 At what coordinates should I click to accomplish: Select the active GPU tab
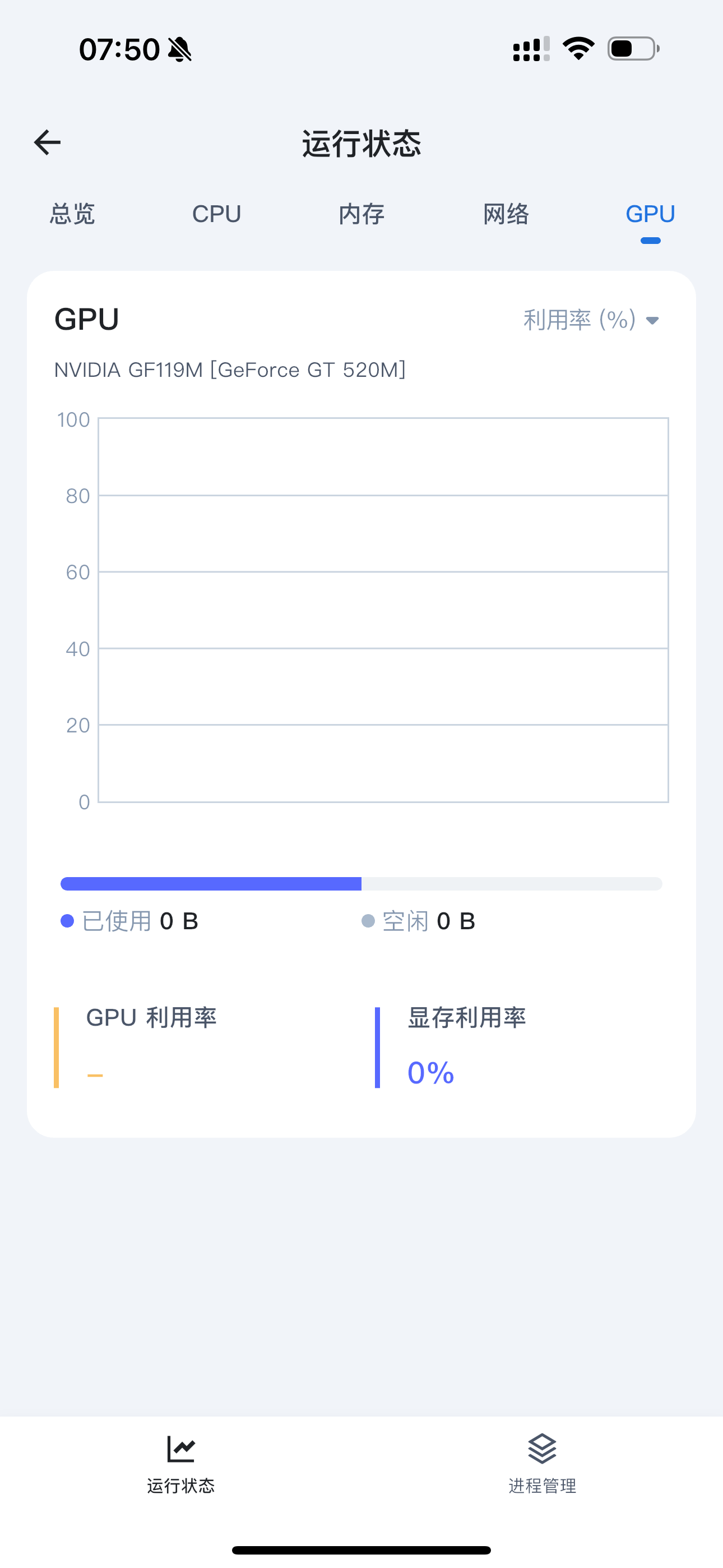click(x=651, y=214)
